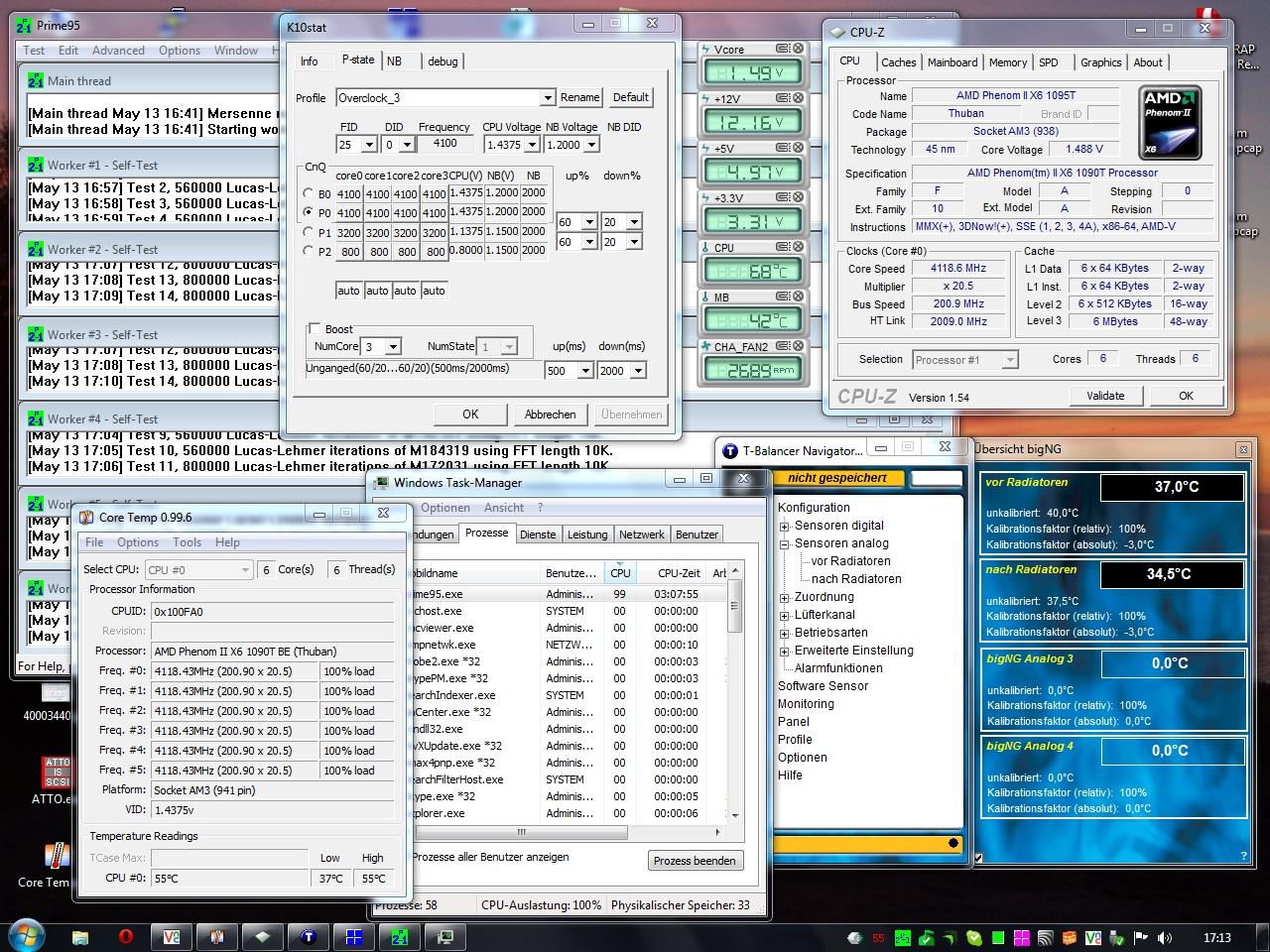Screen dimensions: 1270x952
Task: Select P1 P-state radio button
Action: point(309,232)
